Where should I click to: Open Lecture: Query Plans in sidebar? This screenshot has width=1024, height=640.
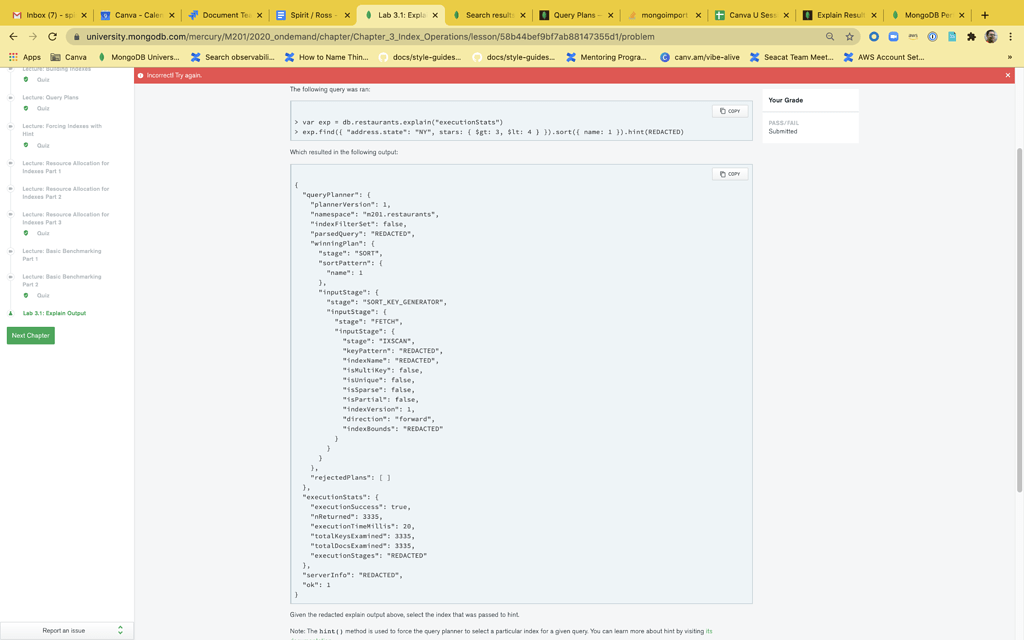(50, 97)
